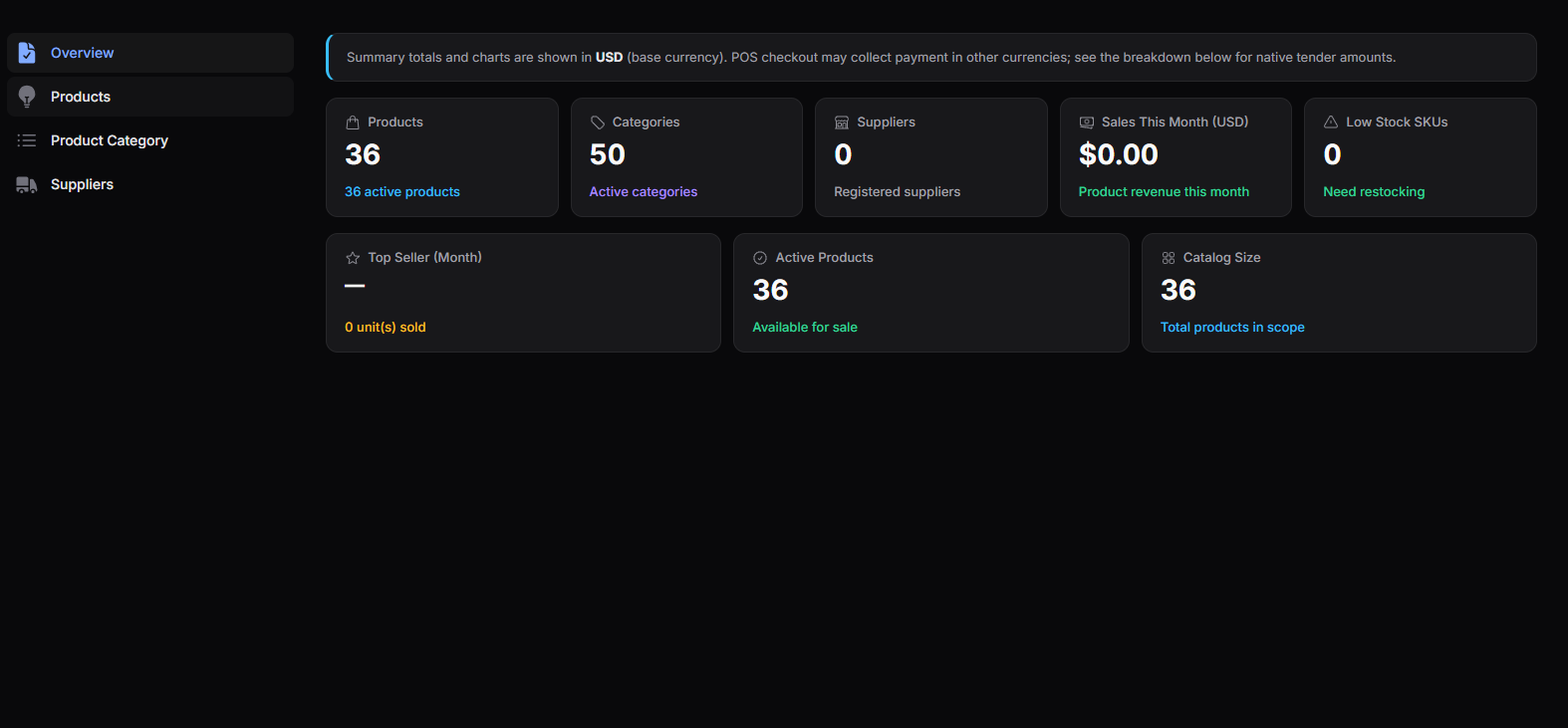This screenshot has width=1568, height=728.
Task: Click the 'Total products in scope' text
Action: tap(1232, 328)
